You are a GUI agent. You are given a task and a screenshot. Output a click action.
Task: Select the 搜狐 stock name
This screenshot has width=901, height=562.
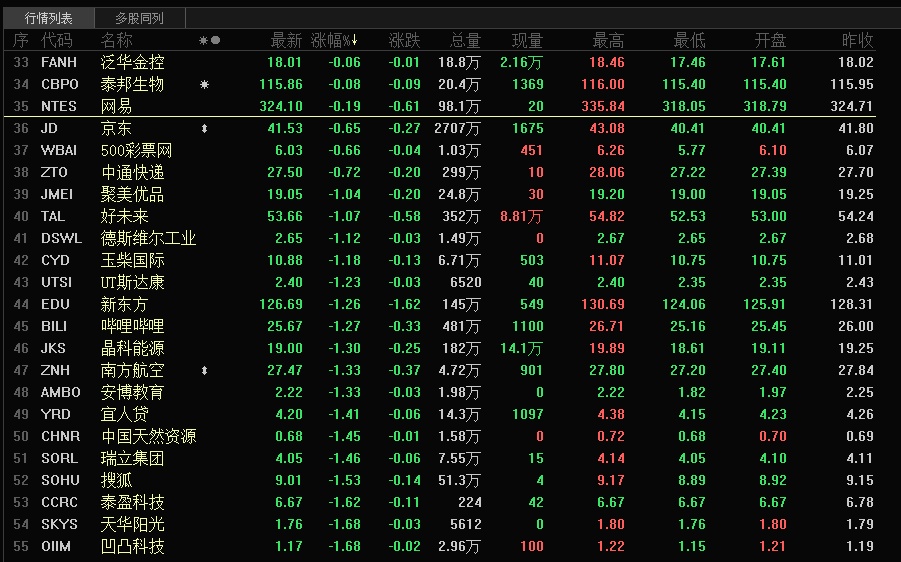(x=116, y=480)
